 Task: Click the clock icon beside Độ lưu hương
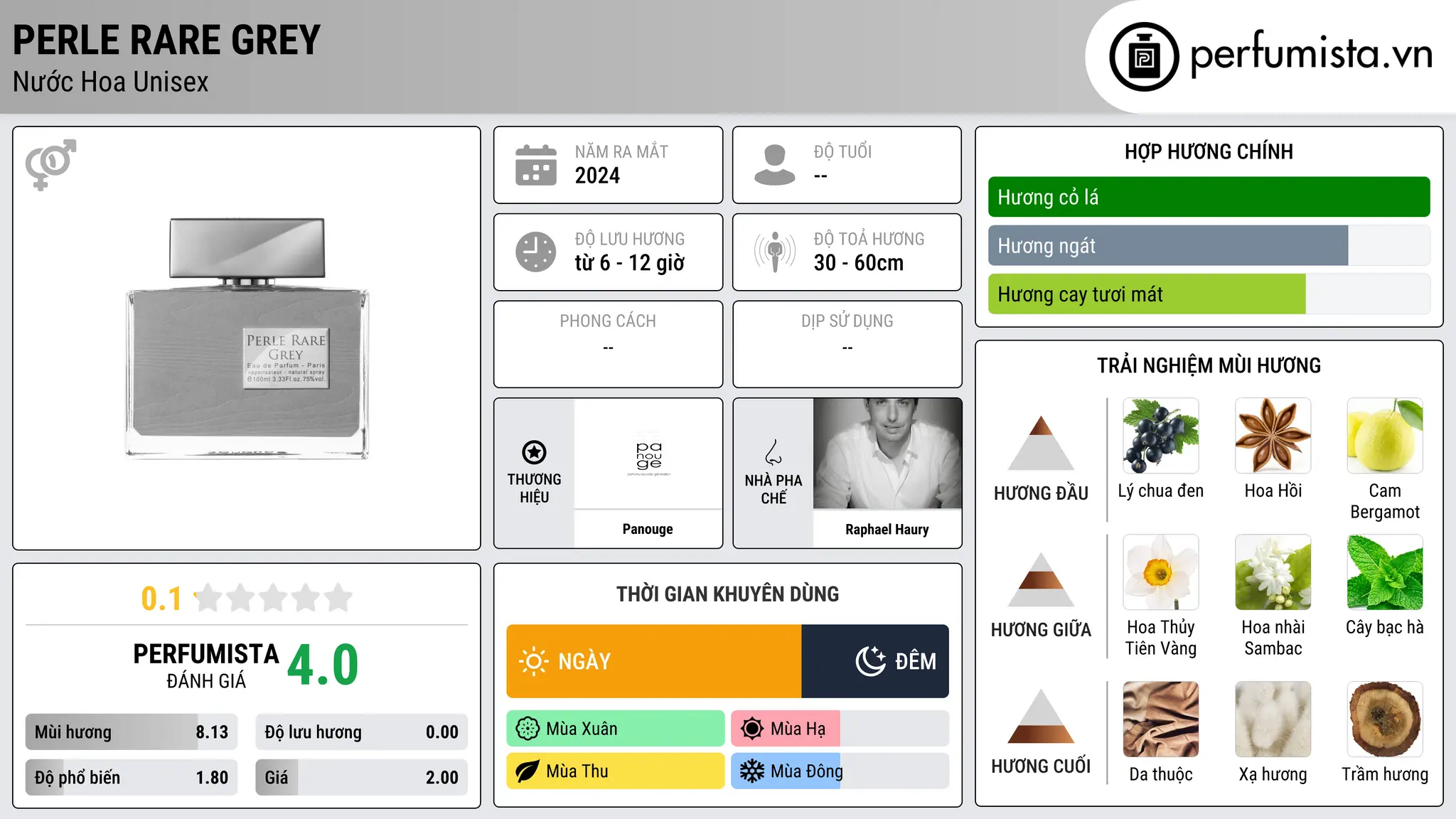[x=536, y=252]
